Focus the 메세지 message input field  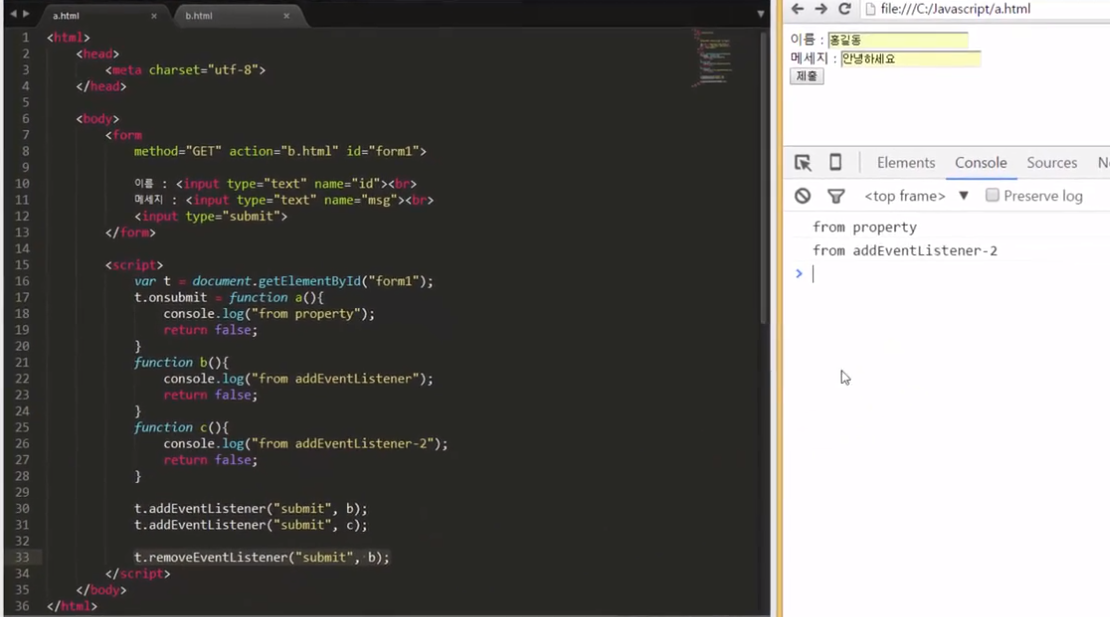910,59
